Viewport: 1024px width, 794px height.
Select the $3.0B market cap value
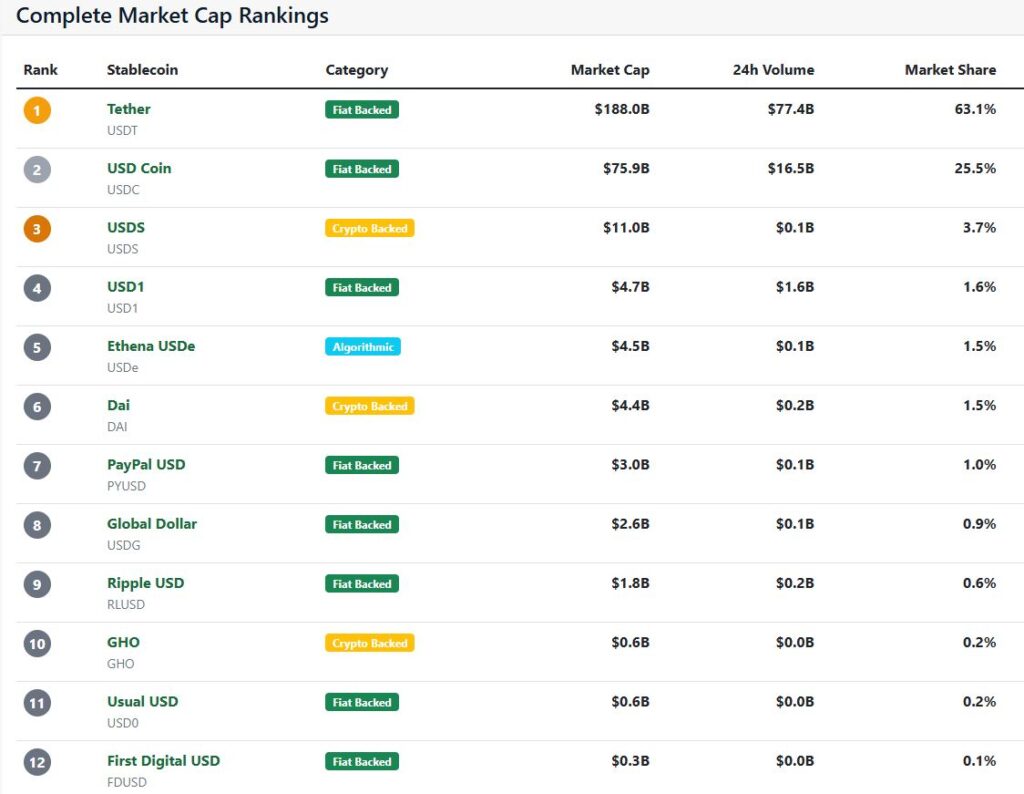(630, 465)
